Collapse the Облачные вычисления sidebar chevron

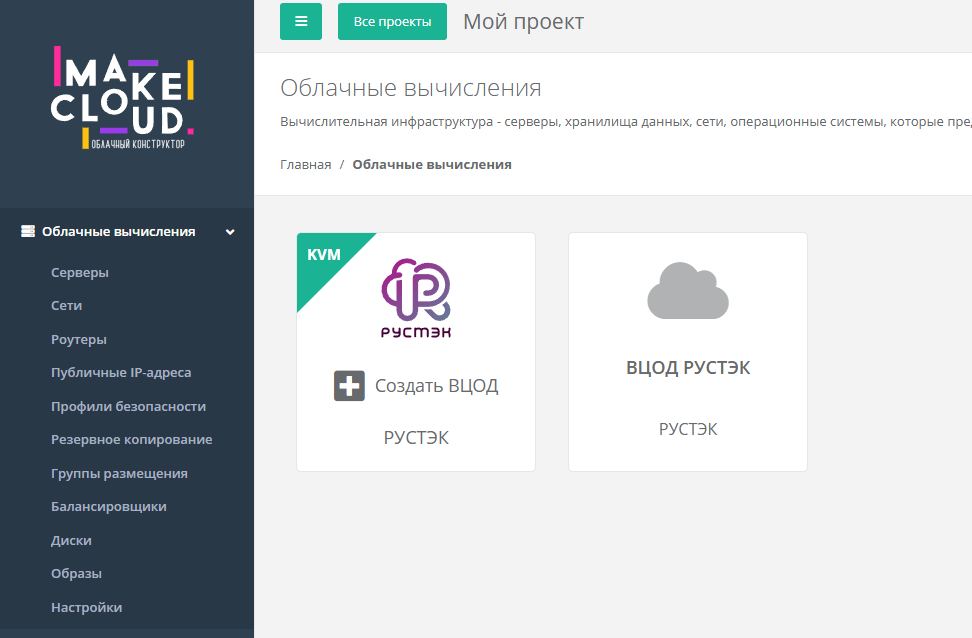[x=230, y=232]
